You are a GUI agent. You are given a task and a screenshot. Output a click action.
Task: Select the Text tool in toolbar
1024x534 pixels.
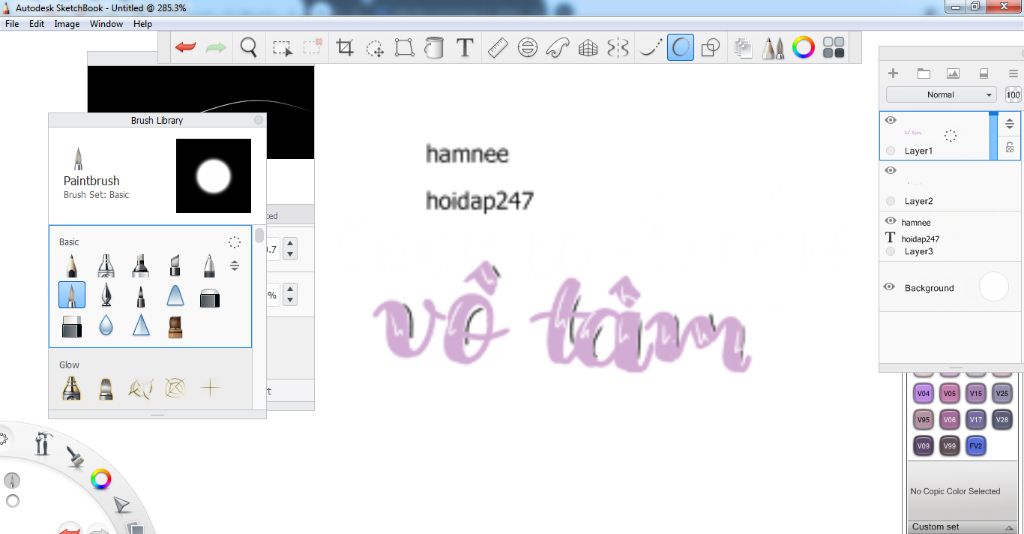(464, 47)
